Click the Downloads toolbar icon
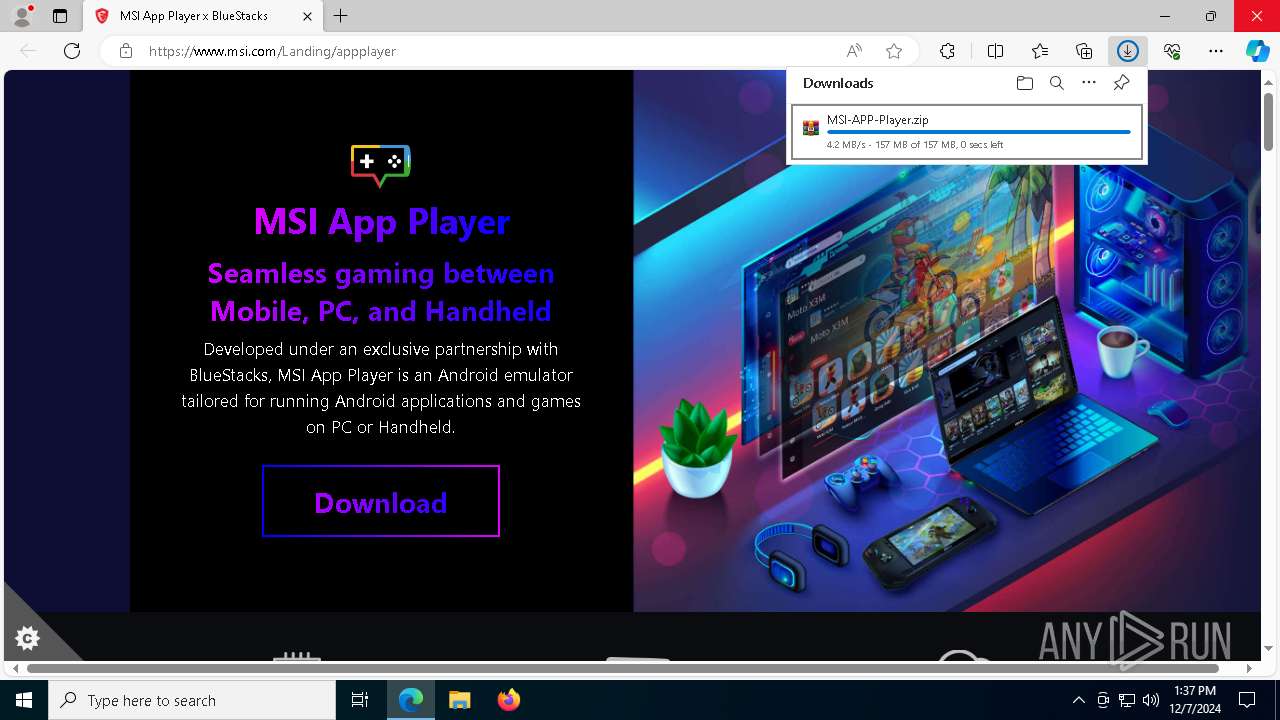 coord(1128,51)
